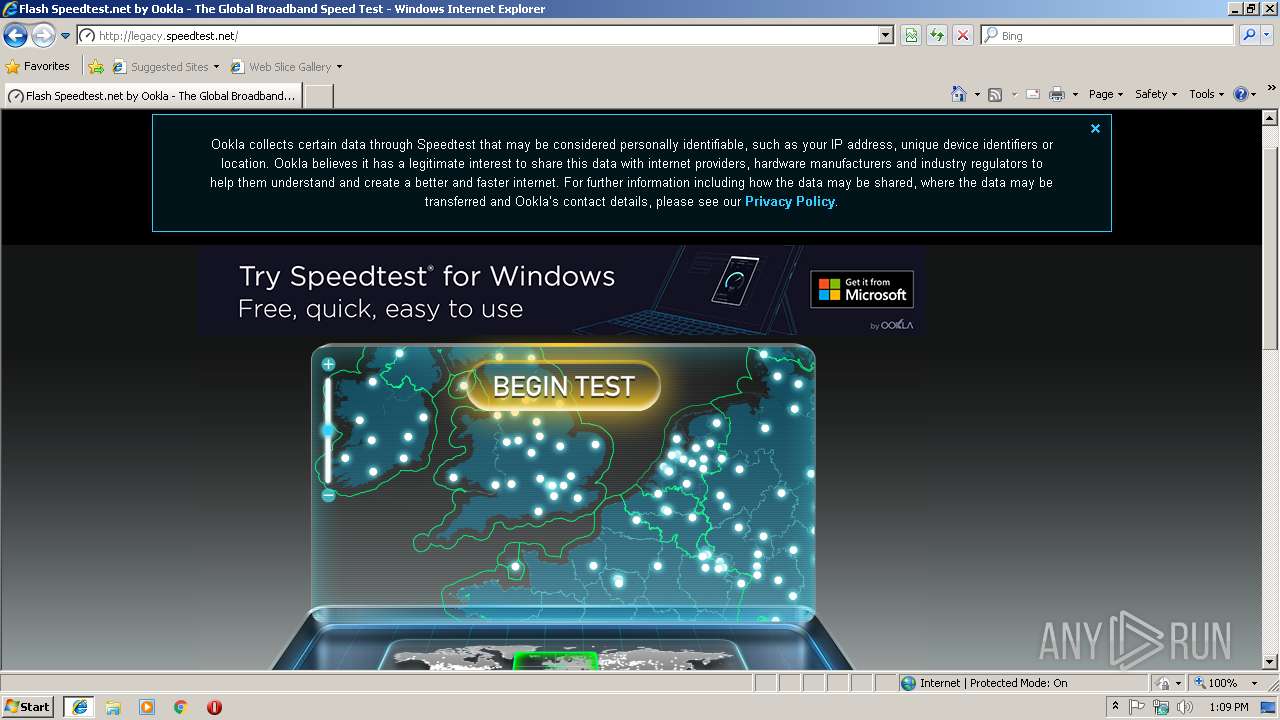Click the security padlock privacy icon in status bar
This screenshot has width=1280, height=720.
click(1163, 683)
